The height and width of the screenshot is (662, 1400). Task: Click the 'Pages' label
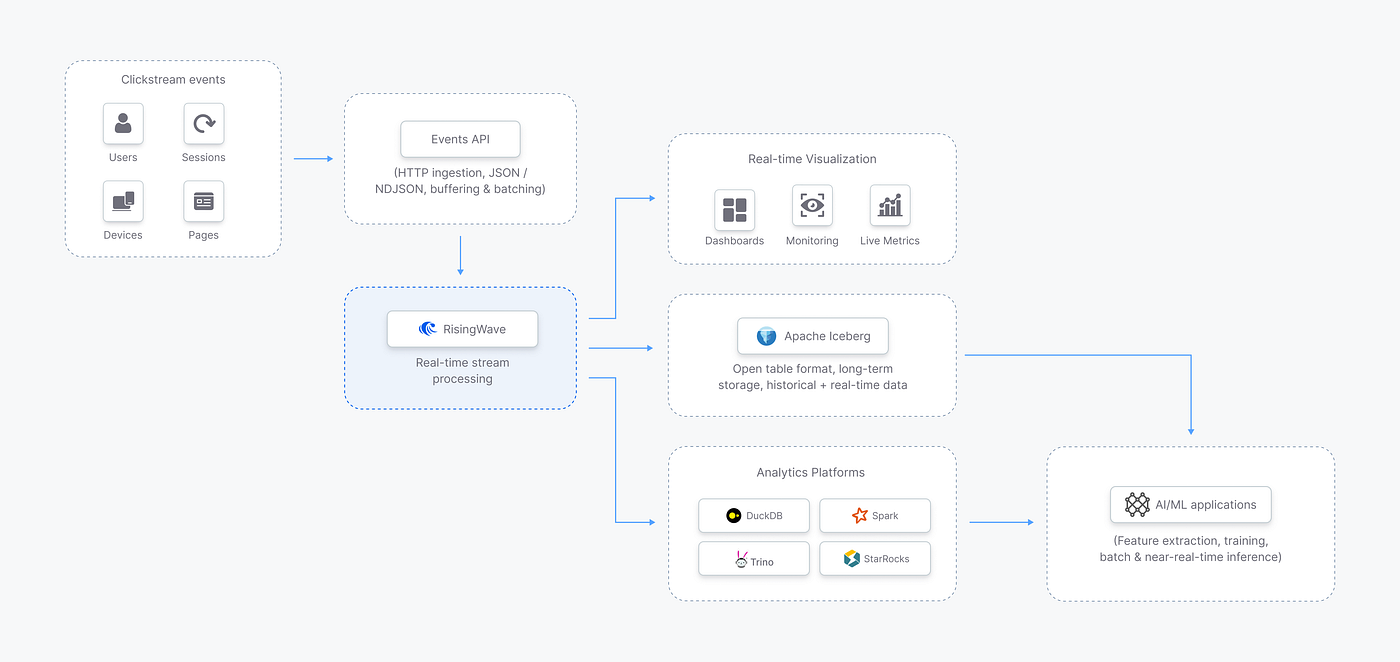pos(204,235)
